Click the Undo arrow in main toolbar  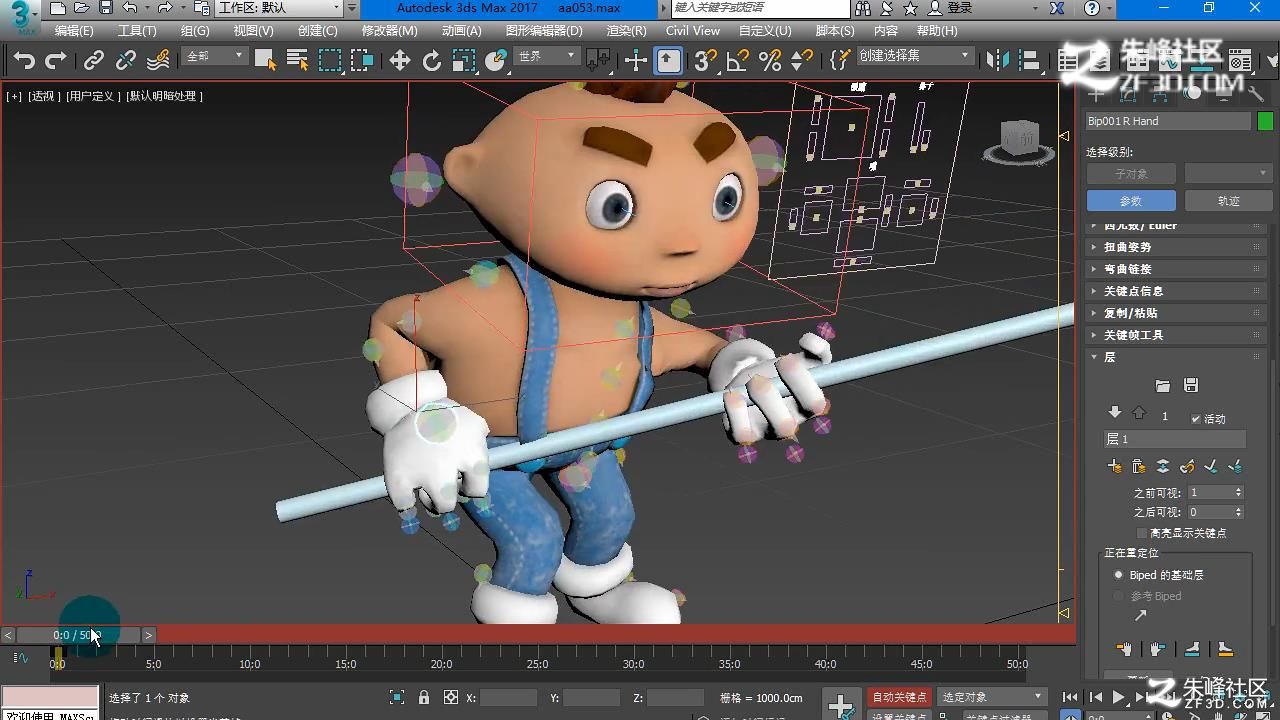(x=24, y=61)
